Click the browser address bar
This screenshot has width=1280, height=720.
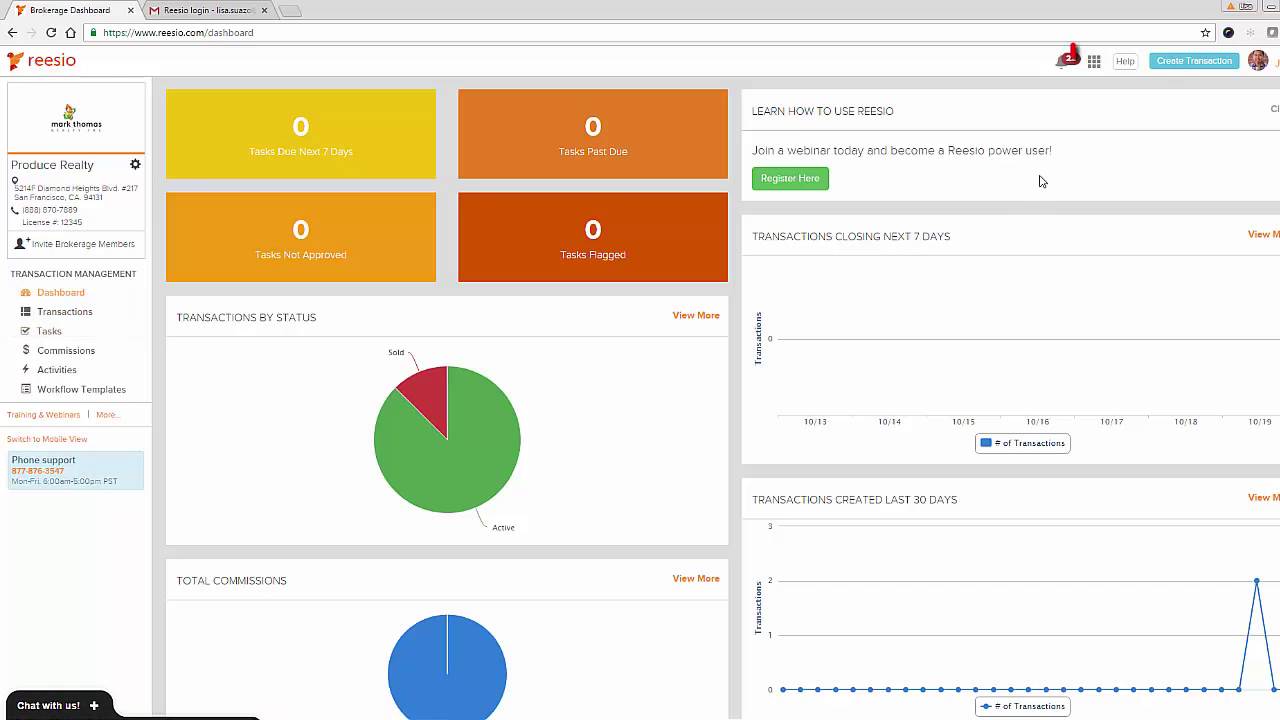(x=640, y=32)
